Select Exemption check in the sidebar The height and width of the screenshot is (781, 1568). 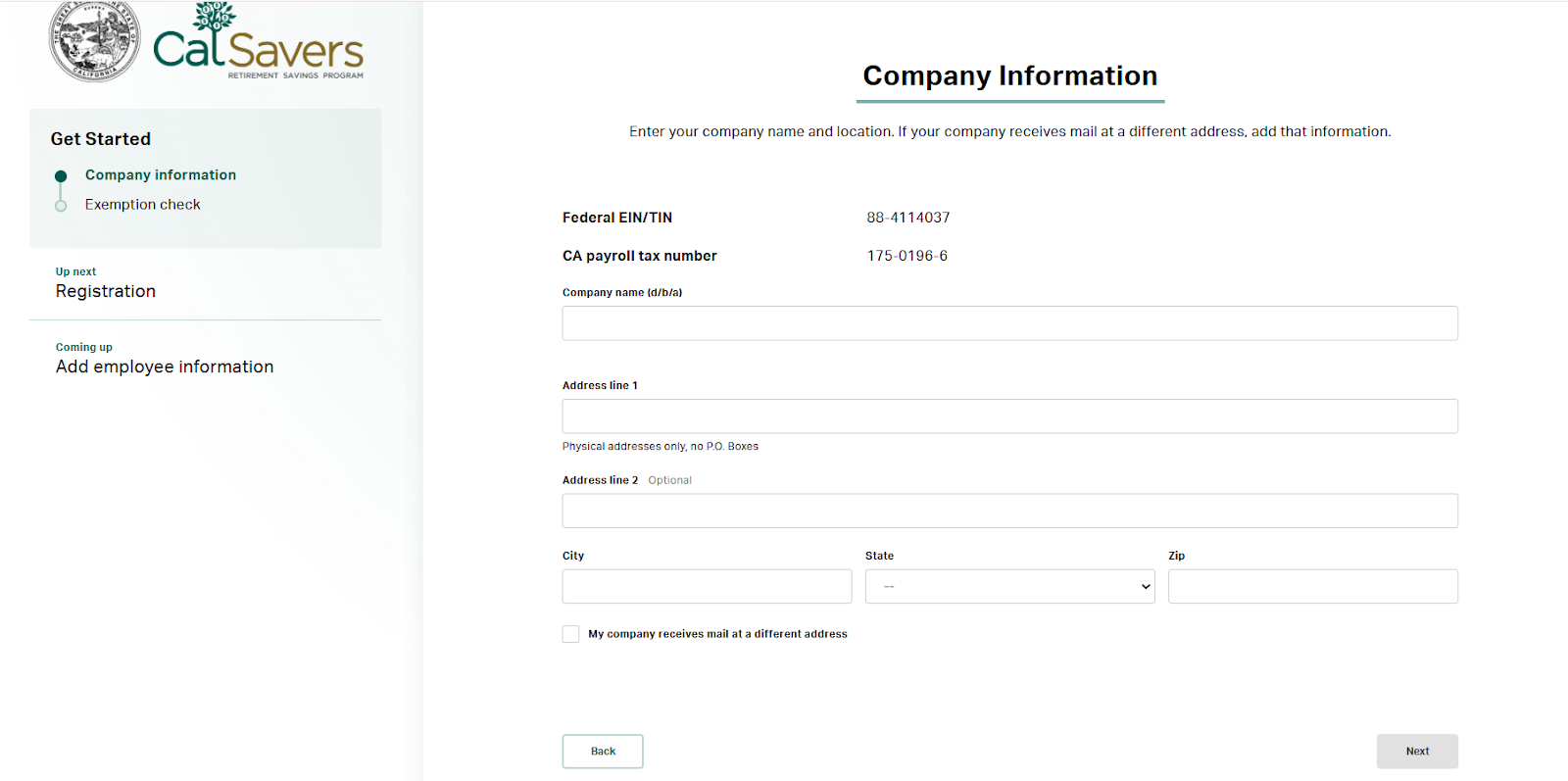(142, 205)
